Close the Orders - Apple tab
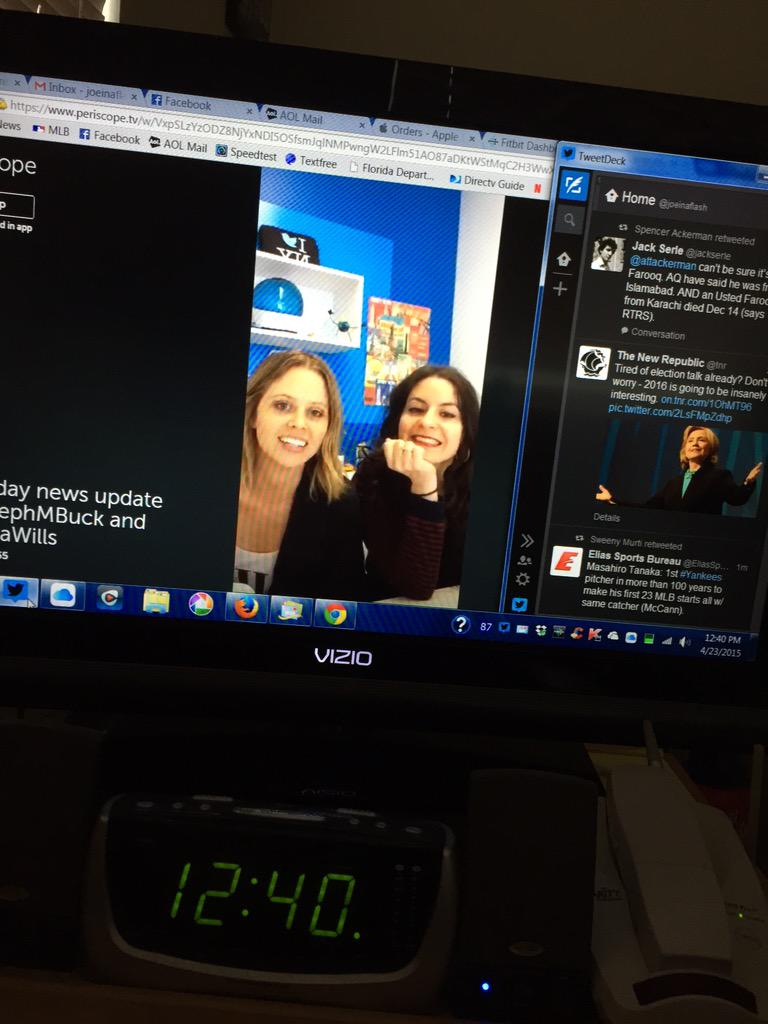The width and height of the screenshot is (768, 1024). click(473, 138)
